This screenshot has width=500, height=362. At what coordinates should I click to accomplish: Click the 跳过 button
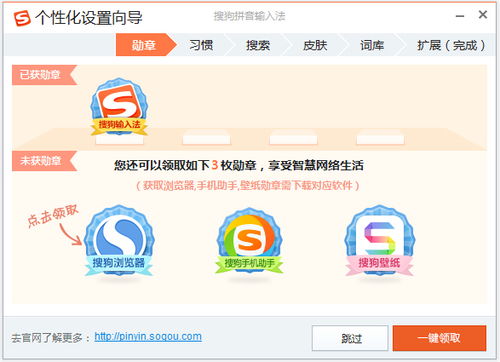tap(350, 338)
